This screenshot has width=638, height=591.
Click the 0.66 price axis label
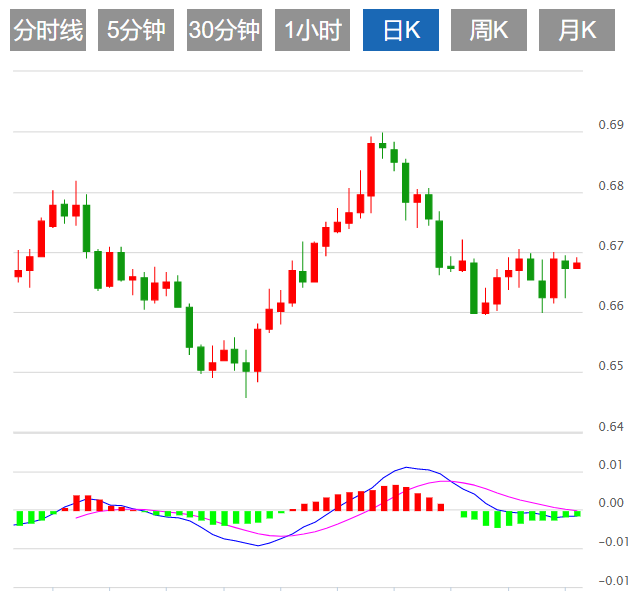(x=611, y=306)
